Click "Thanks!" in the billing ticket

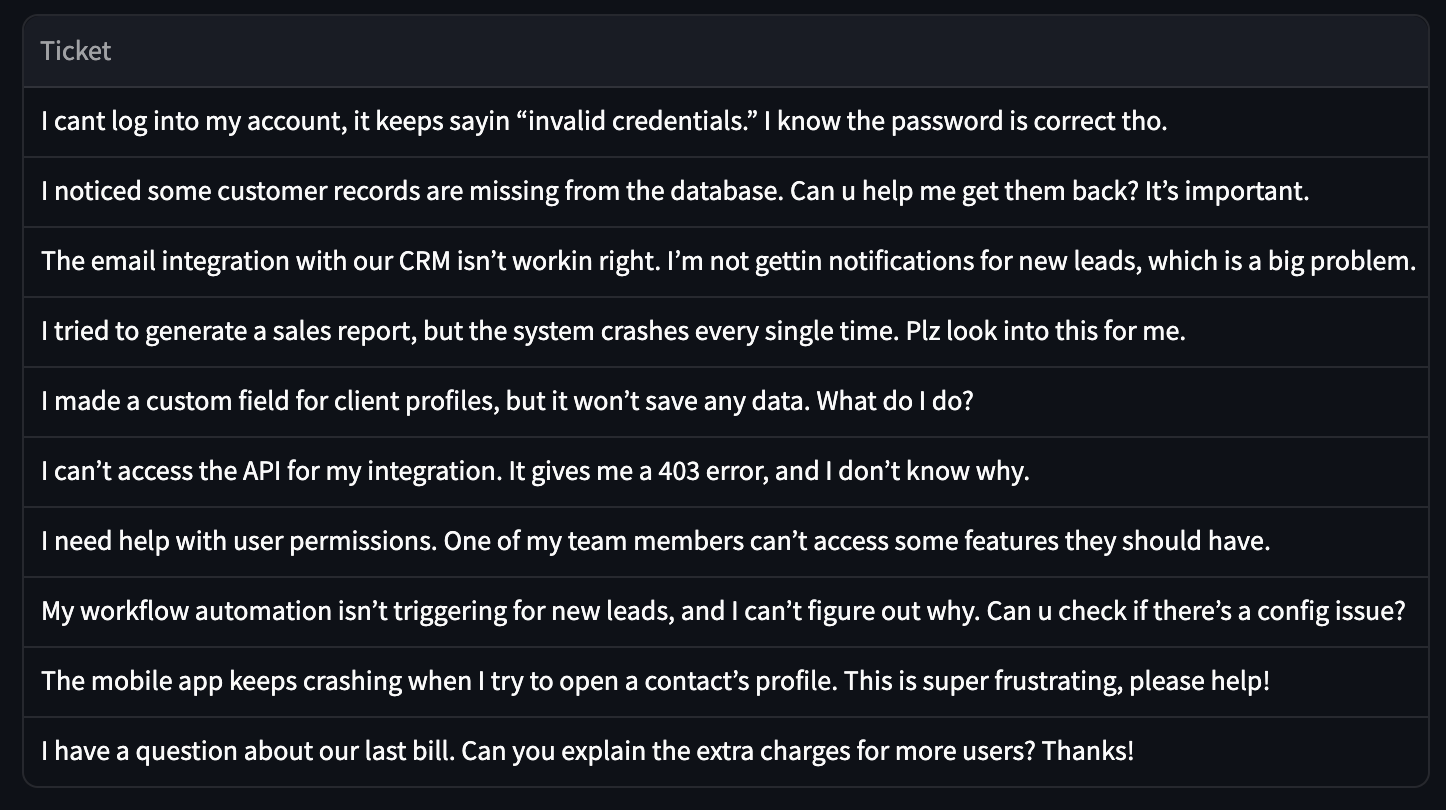click(x=1088, y=752)
